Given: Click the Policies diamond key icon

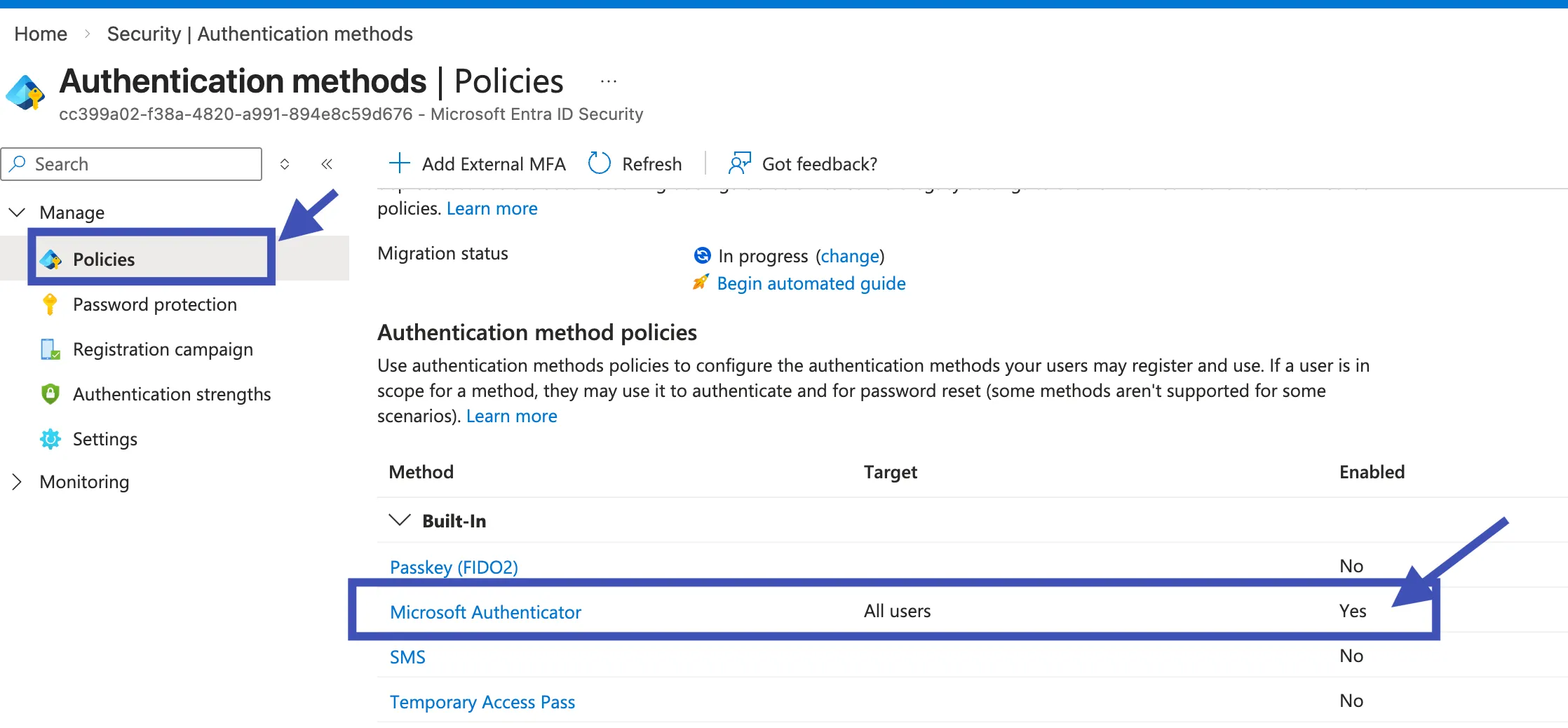Looking at the screenshot, I should pyautogui.click(x=50, y=259).
